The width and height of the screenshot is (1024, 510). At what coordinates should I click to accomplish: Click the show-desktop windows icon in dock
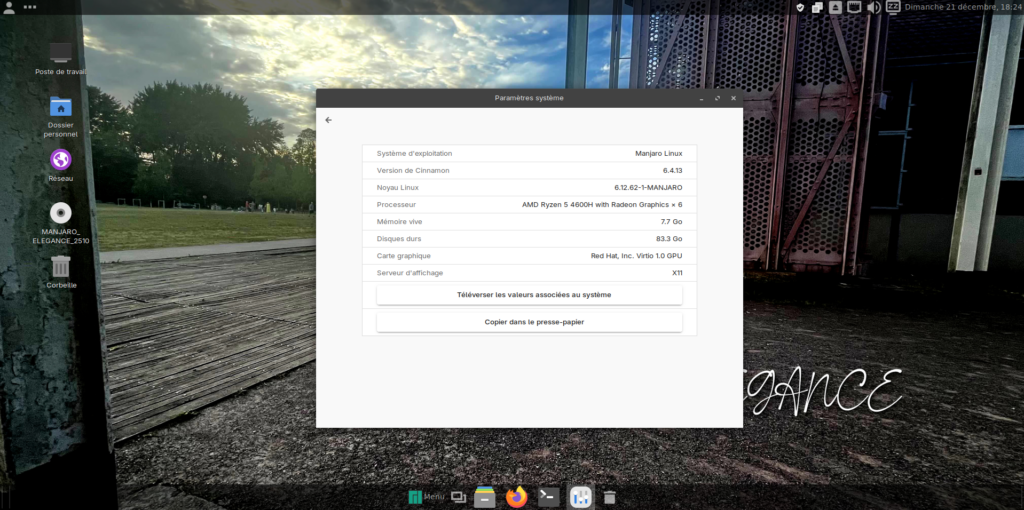click(x=458, y=497)
